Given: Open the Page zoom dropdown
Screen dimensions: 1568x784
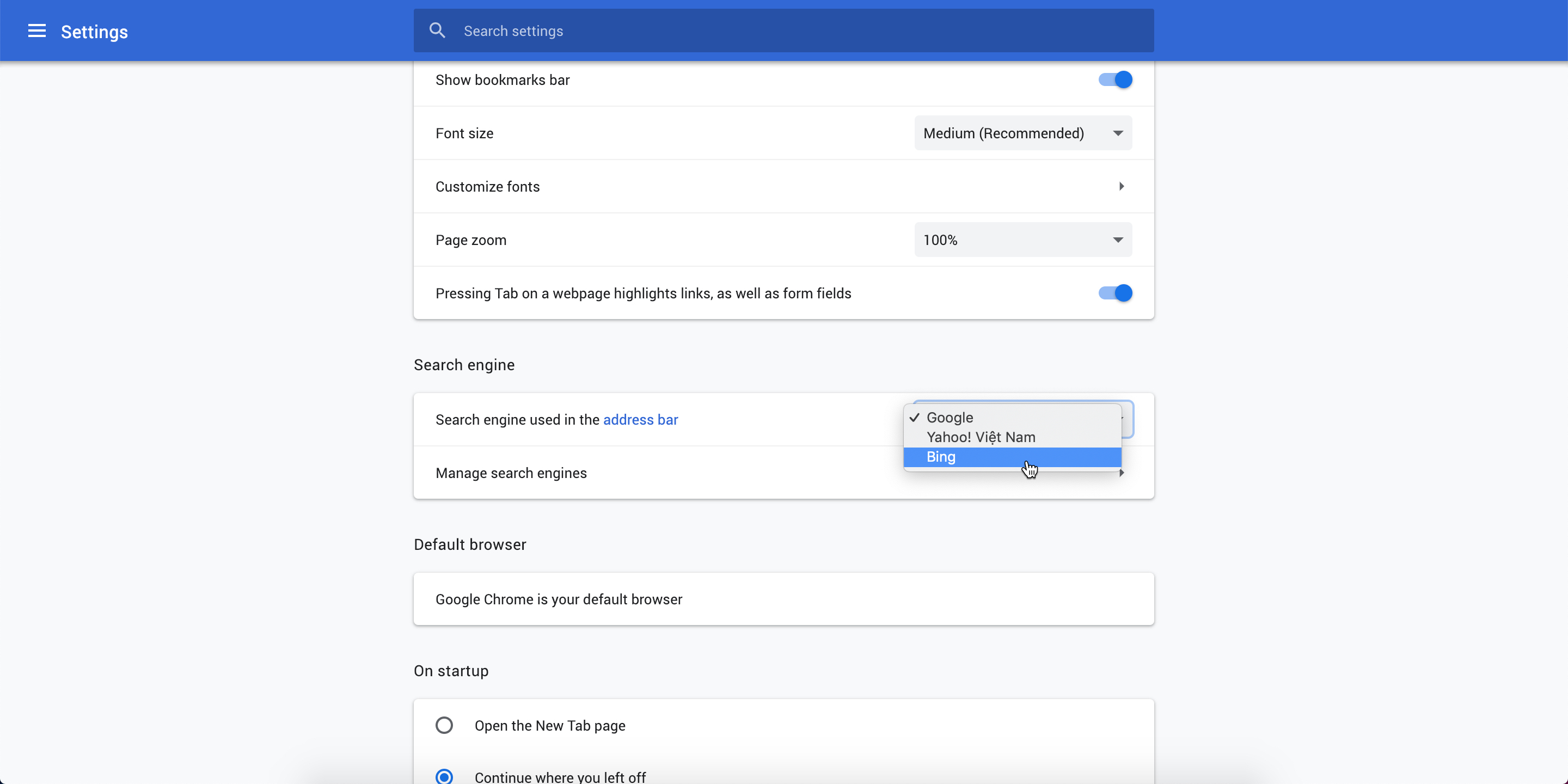Looking at the screenshot, I should (1022, 240).
